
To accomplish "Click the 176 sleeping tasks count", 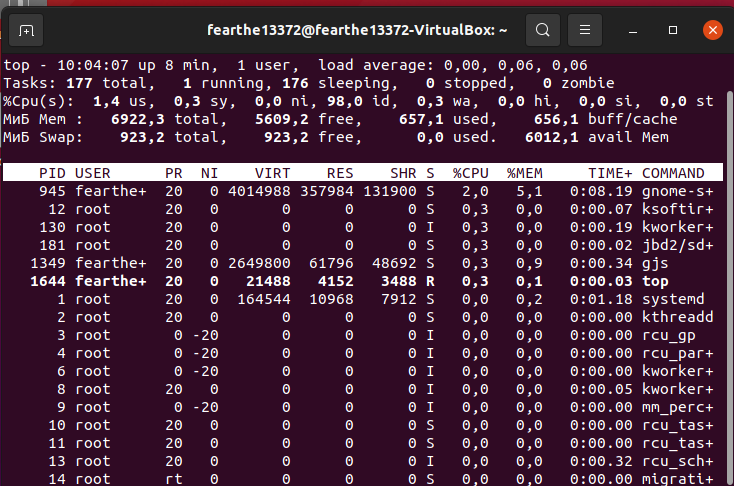I will [295, 83].
